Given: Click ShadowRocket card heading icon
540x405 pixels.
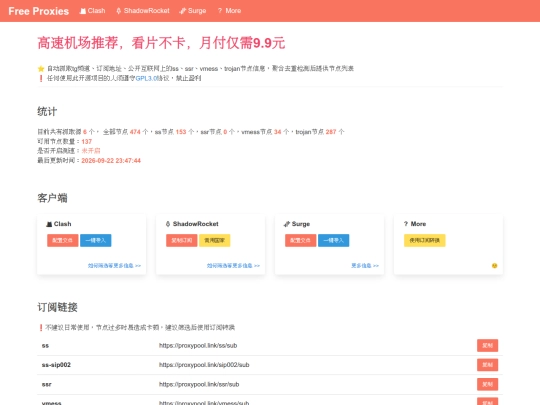Looking at the screenshot, I should [x=168, y=224].
